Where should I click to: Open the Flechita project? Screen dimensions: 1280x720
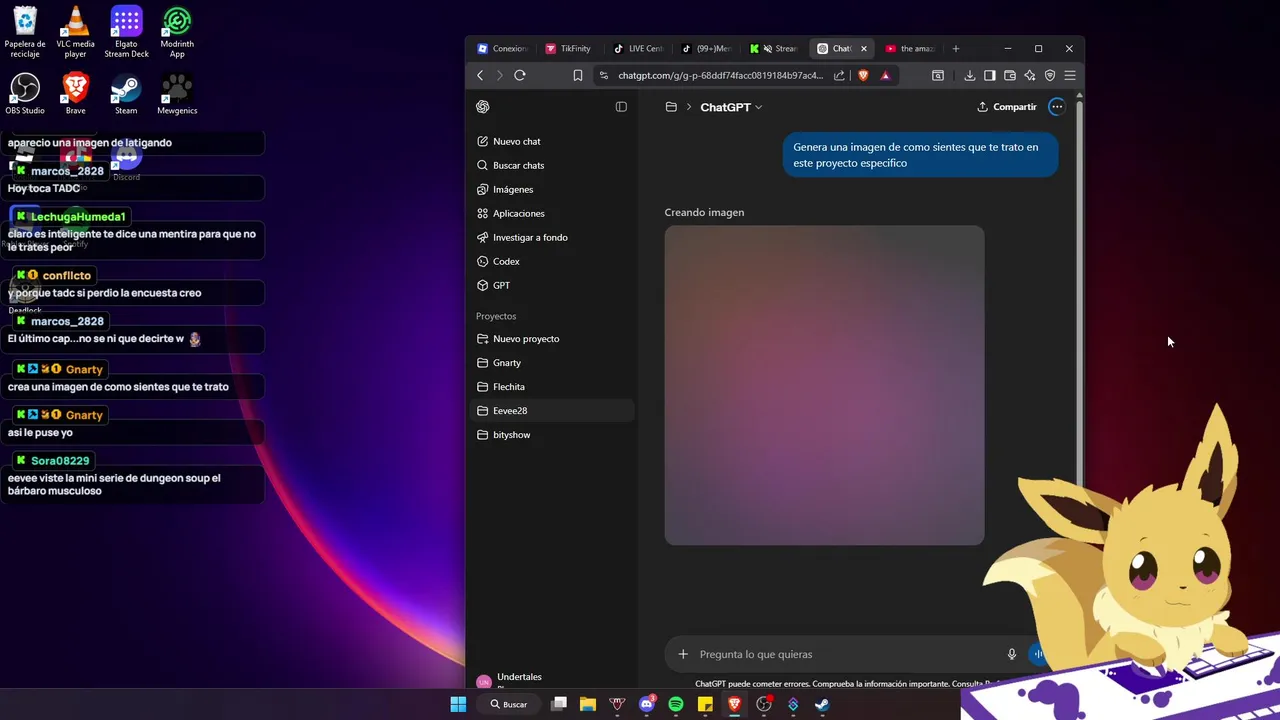click(551, 387)
